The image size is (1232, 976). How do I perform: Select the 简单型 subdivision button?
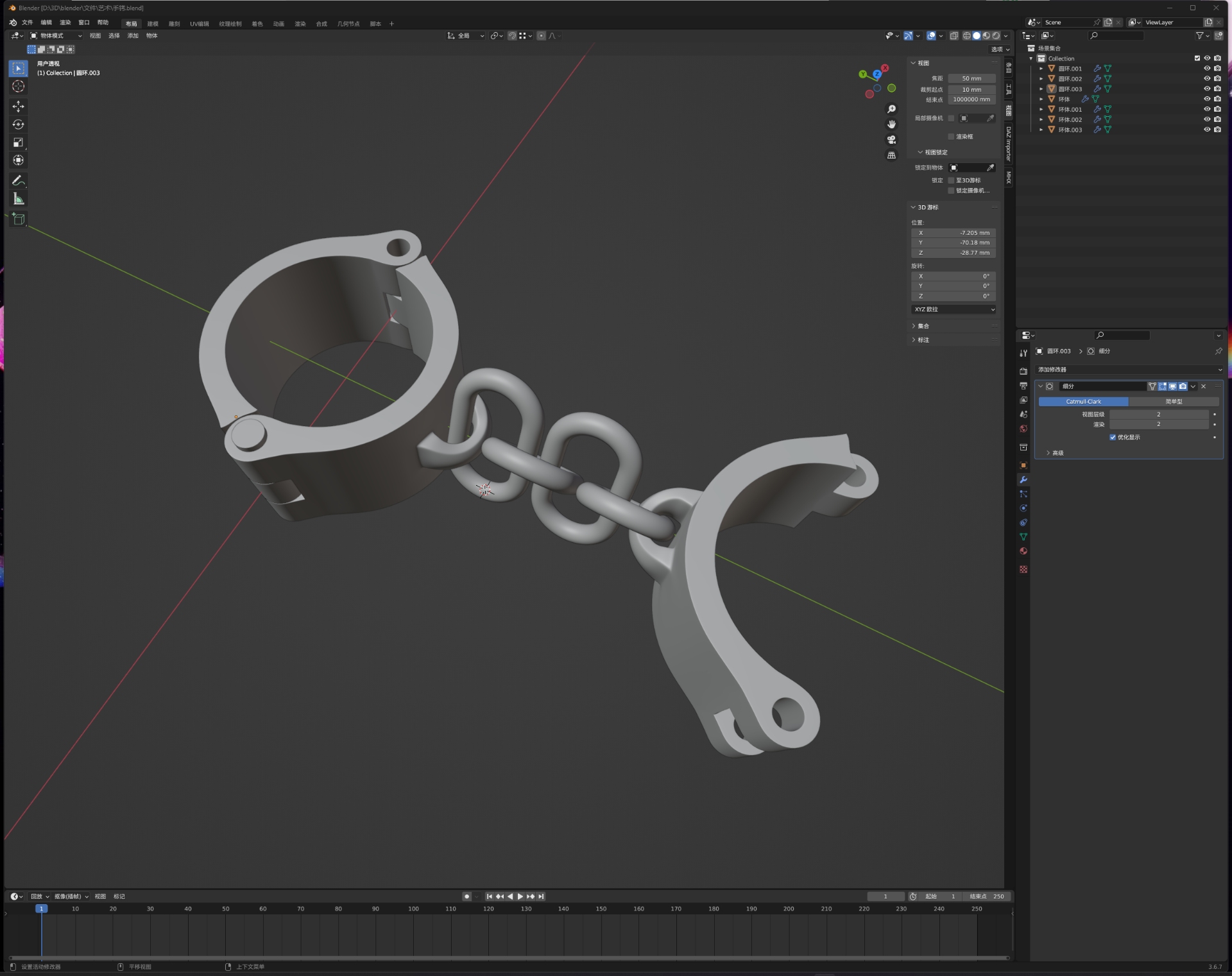point(1174,402)
